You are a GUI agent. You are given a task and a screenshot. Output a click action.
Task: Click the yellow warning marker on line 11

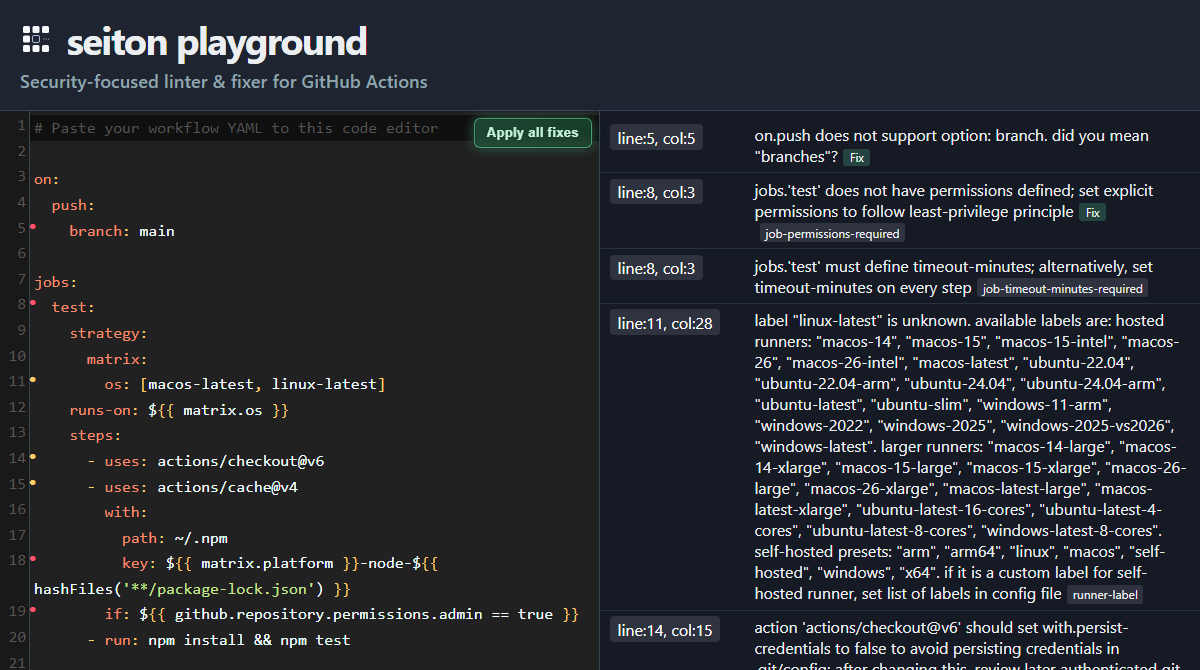coord(32,380)
